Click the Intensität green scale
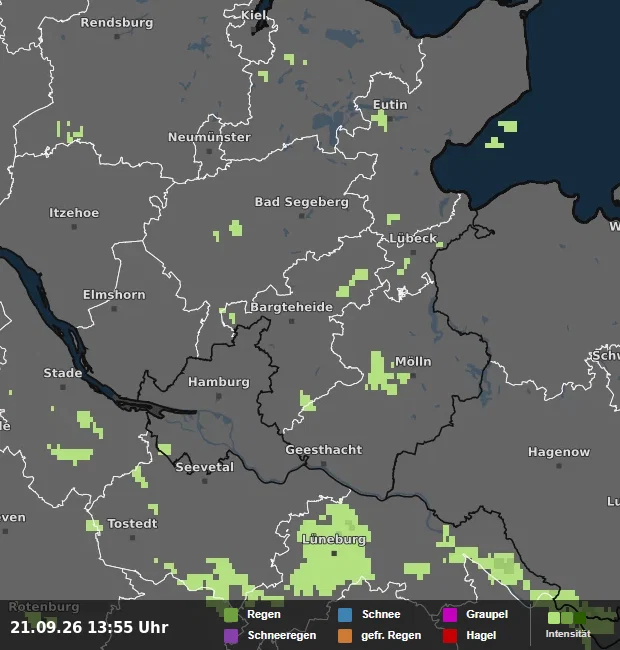Screen dimensions: 620x650 [x=567, y=618]
